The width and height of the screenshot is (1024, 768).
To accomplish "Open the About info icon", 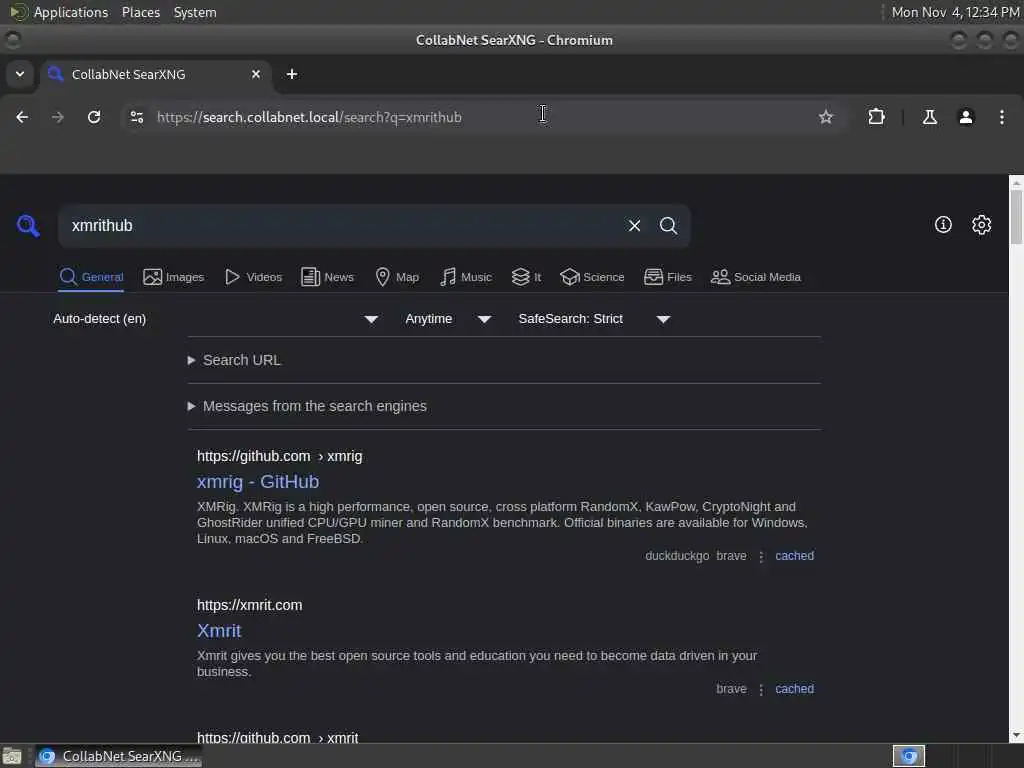I will pyautogui.click(x=943, y=225).
